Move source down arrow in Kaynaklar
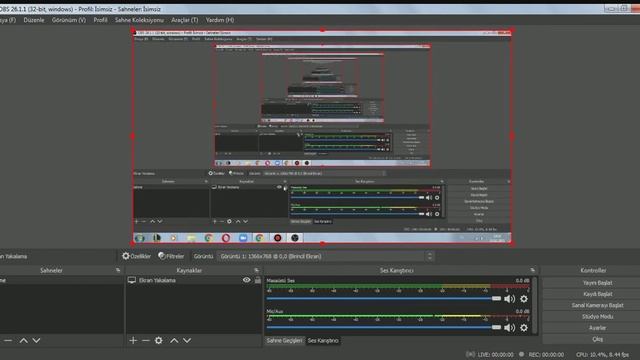640x360 pixels. click(187, 340)
